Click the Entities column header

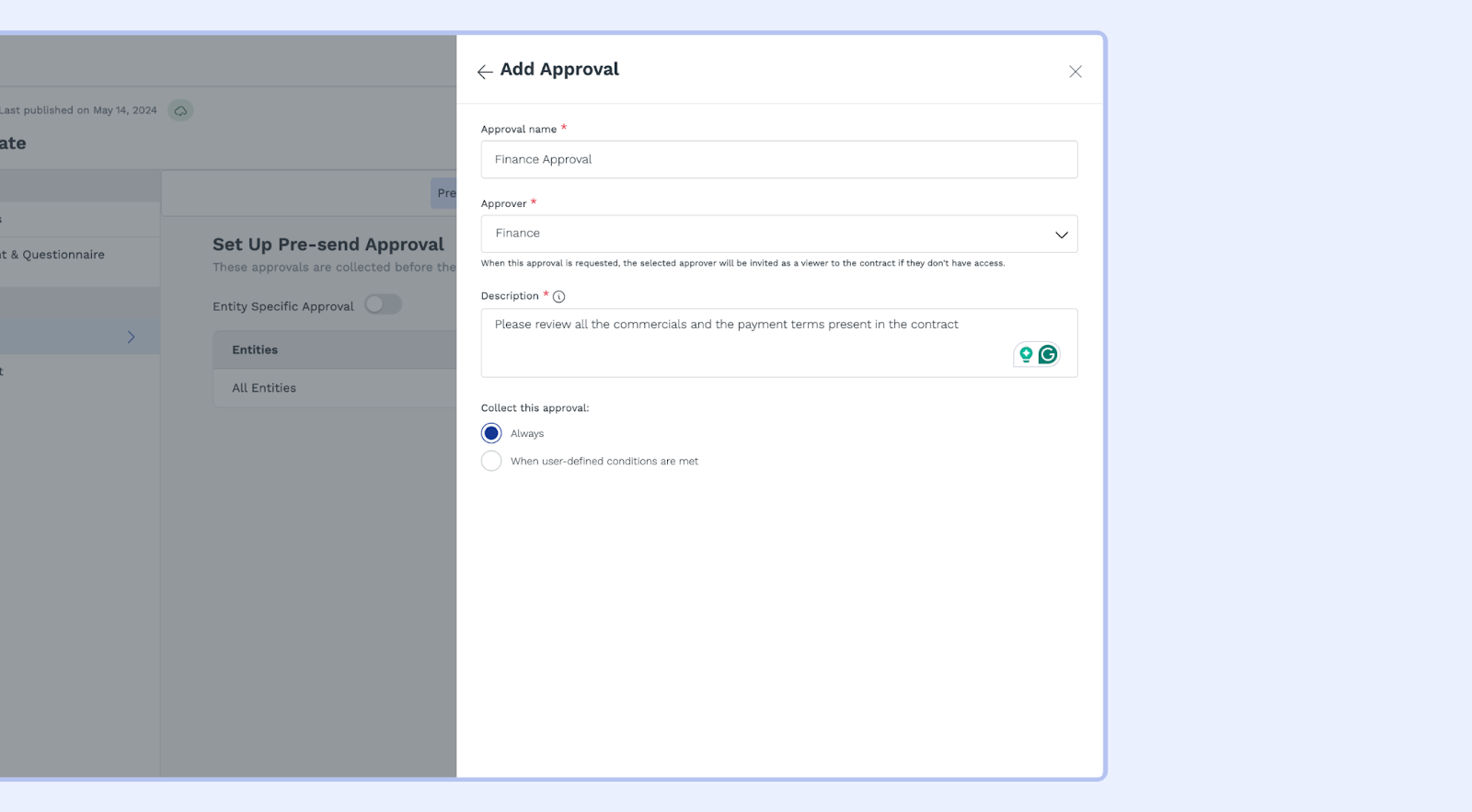pos(255,350)
